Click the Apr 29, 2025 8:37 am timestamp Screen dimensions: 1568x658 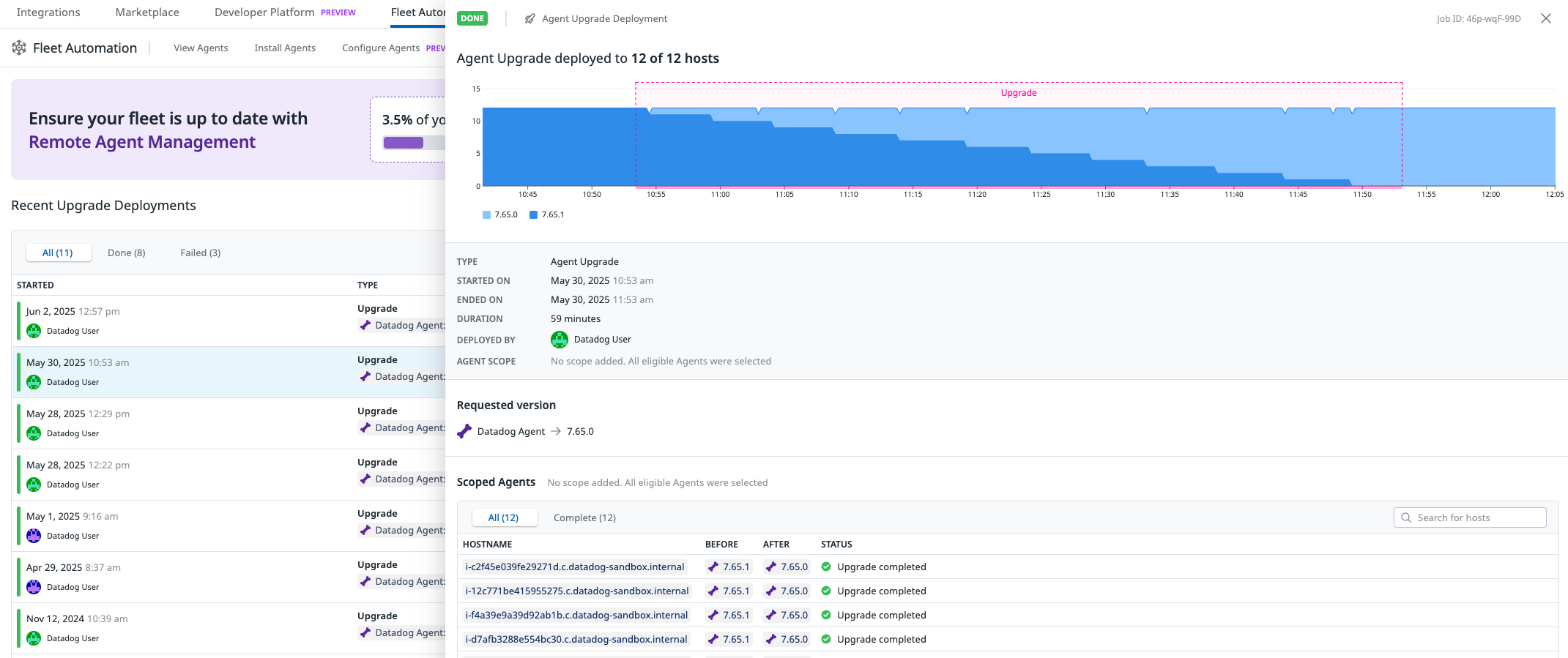point(73,567)
